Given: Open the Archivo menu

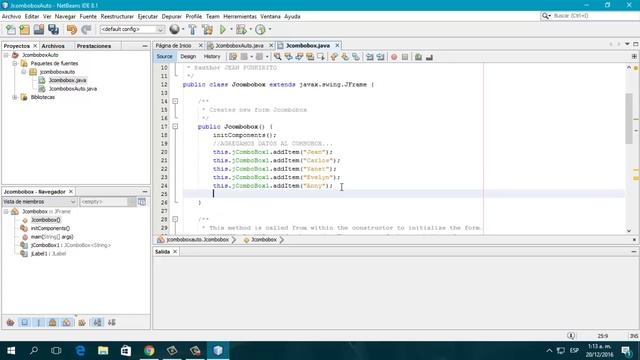Looking at the screenshot, I should point(11,16).
